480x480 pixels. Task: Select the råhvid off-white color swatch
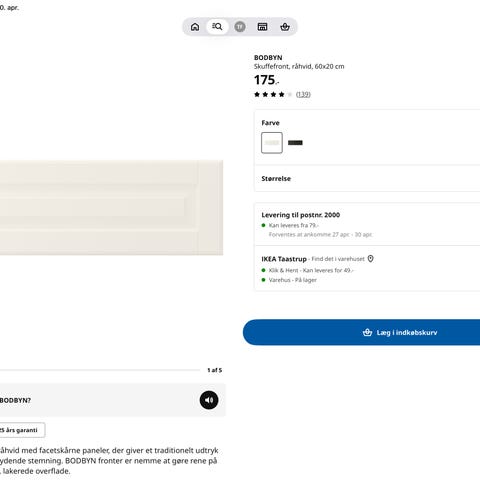click(x=272, y=143)
